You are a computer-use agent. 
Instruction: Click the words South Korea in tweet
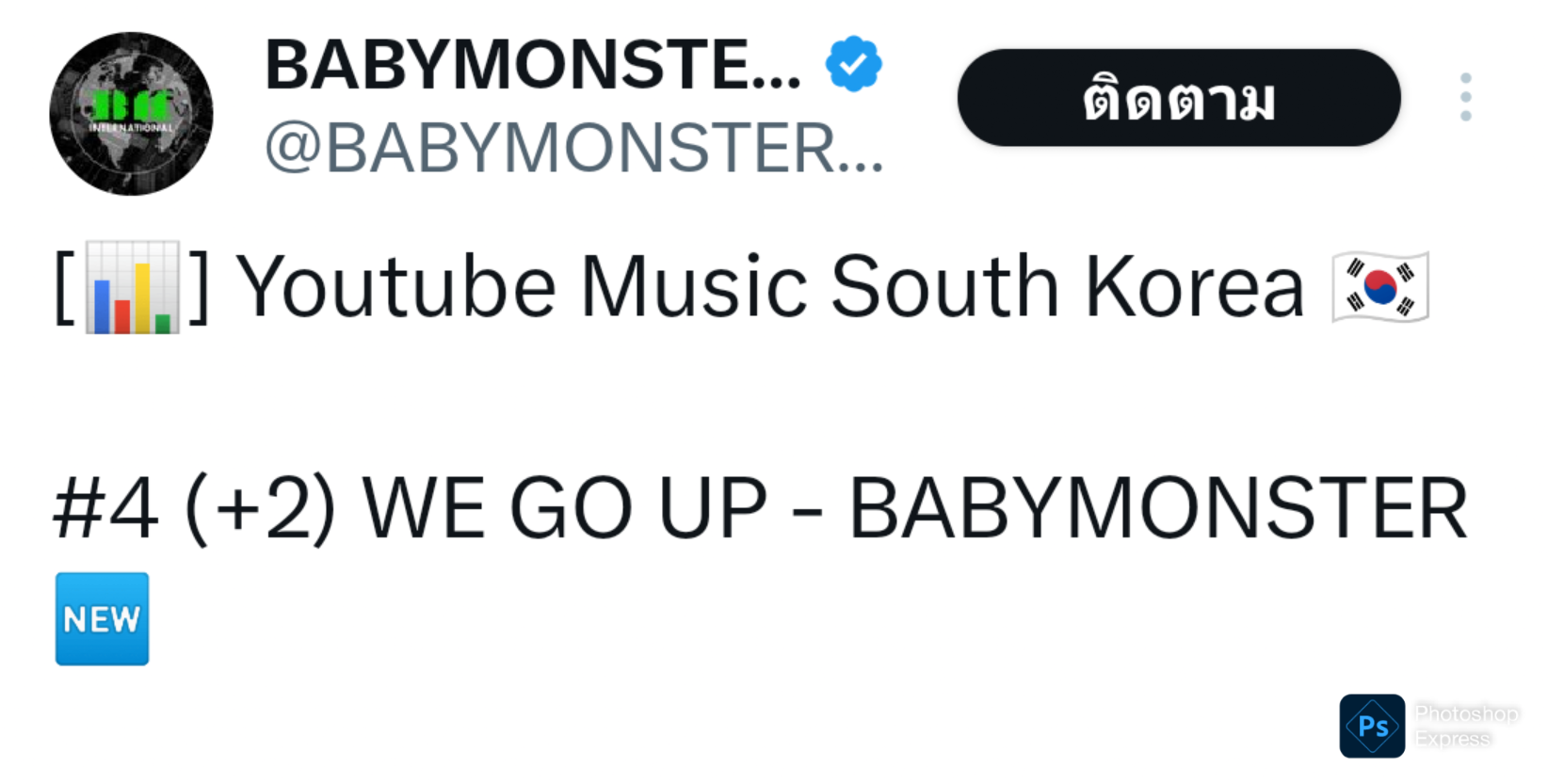click(x=1068, y=287)
